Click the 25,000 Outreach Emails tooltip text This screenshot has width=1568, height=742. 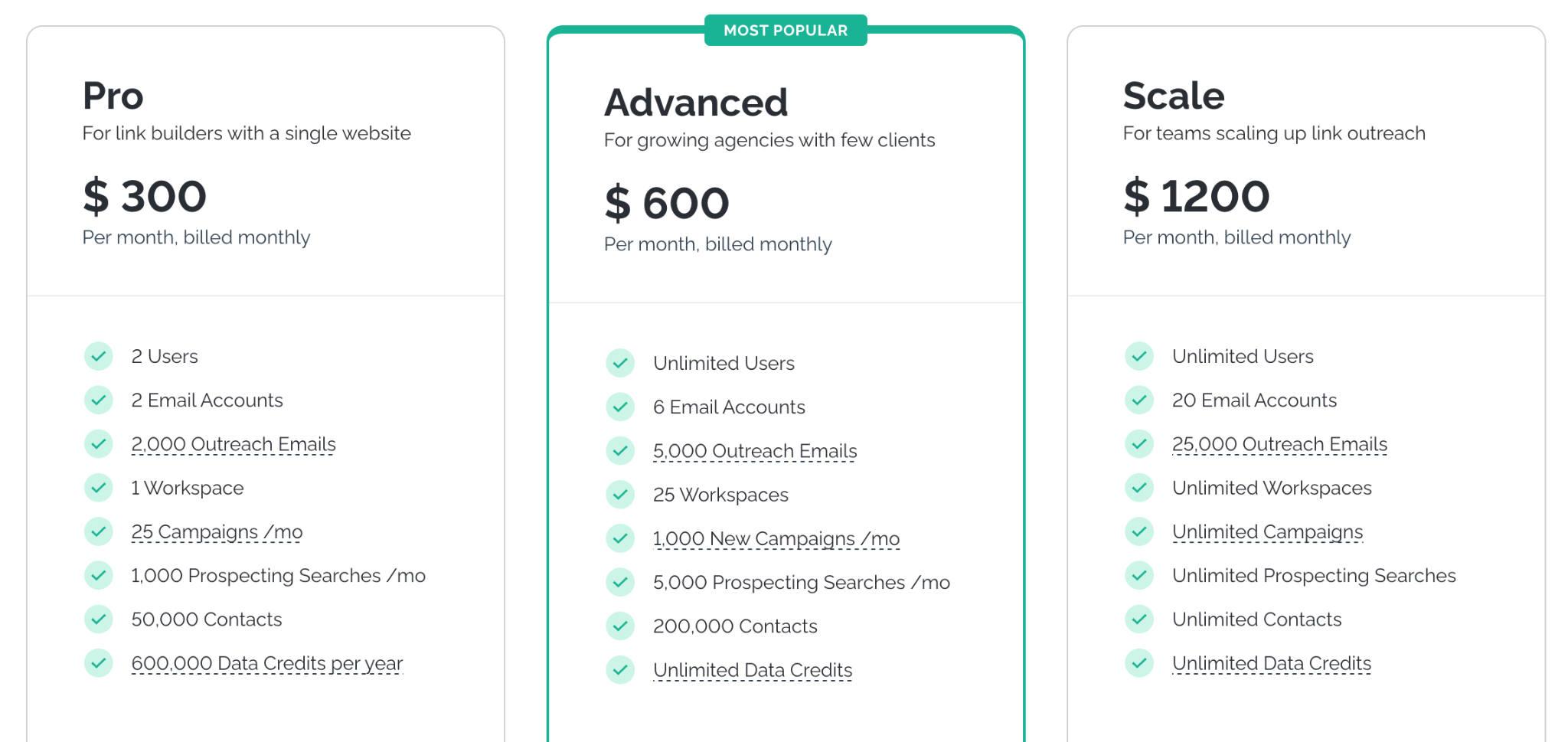click(1279, 444)
